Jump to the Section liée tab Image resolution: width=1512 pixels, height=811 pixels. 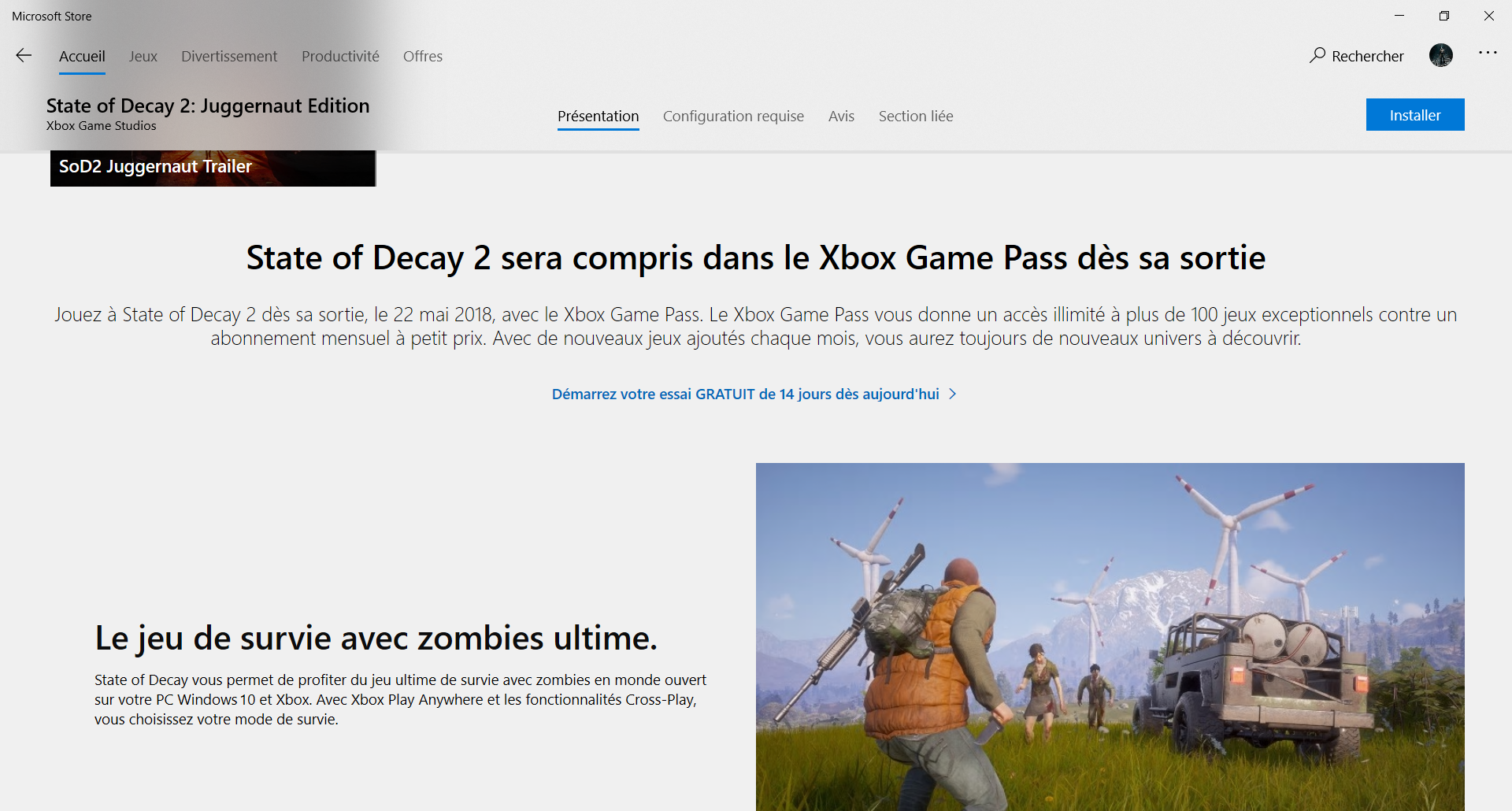[916, 116]
